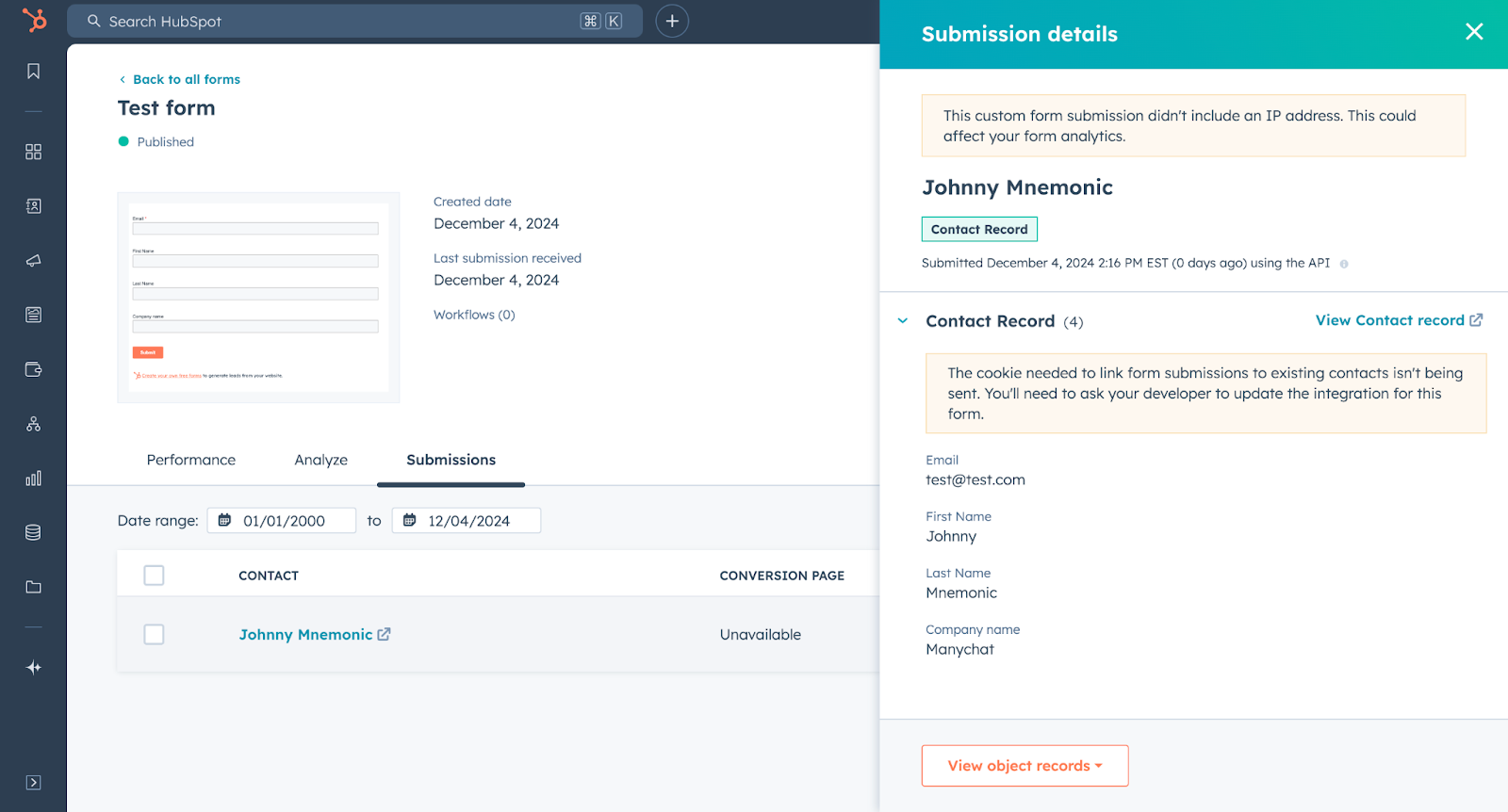Open the start date picker 01/01/2000

tap(282, 521)
